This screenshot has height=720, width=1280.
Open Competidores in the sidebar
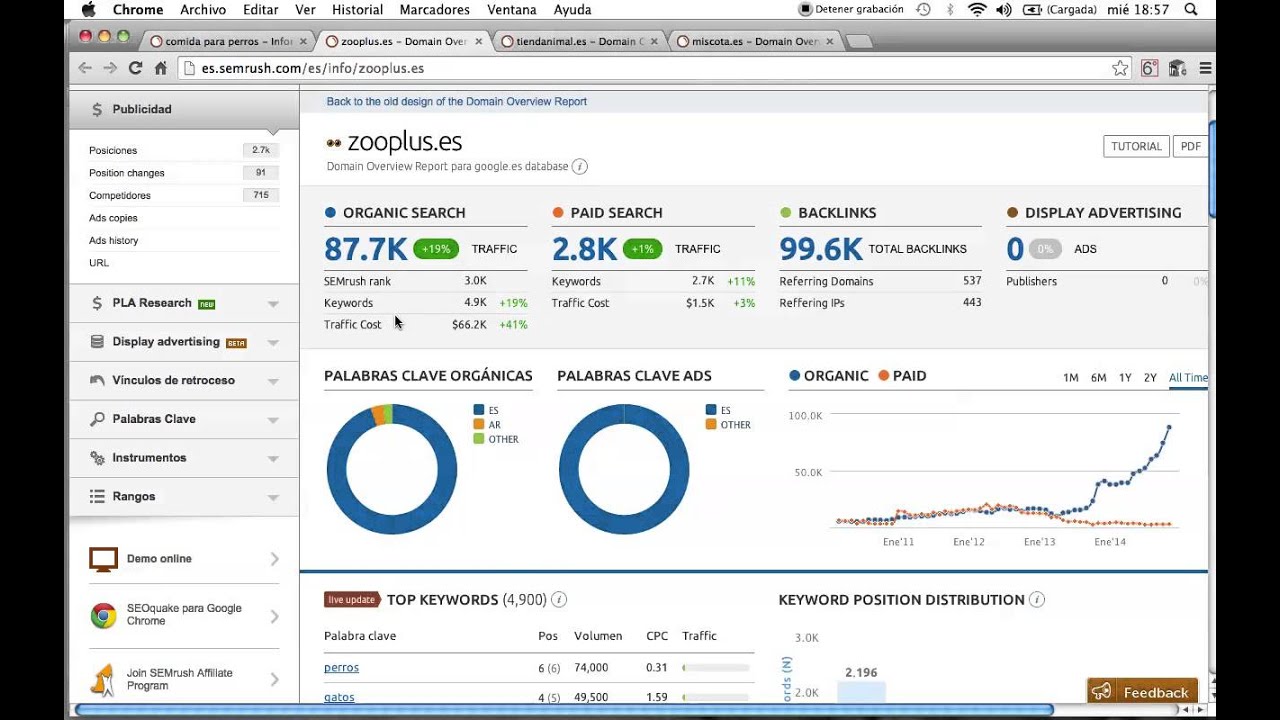pyautogui.click(x=120, y=195)
